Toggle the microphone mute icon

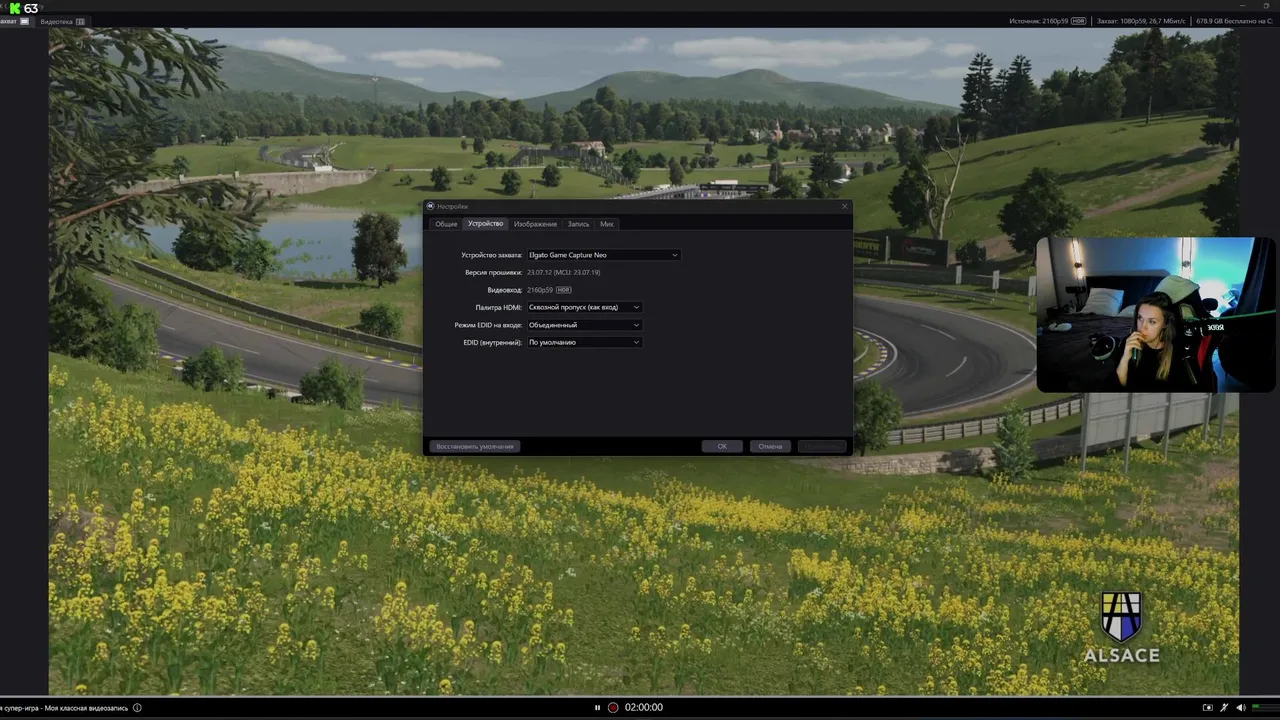[1224, 707]
